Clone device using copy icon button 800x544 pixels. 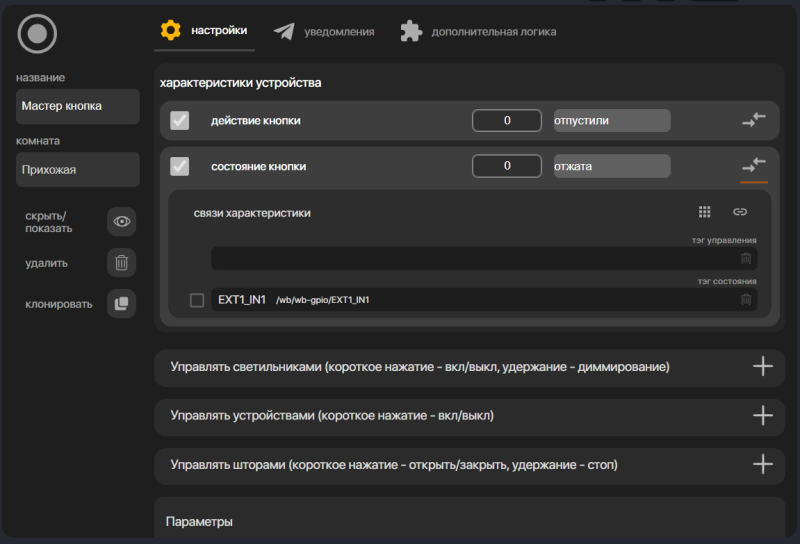point(121,304)
